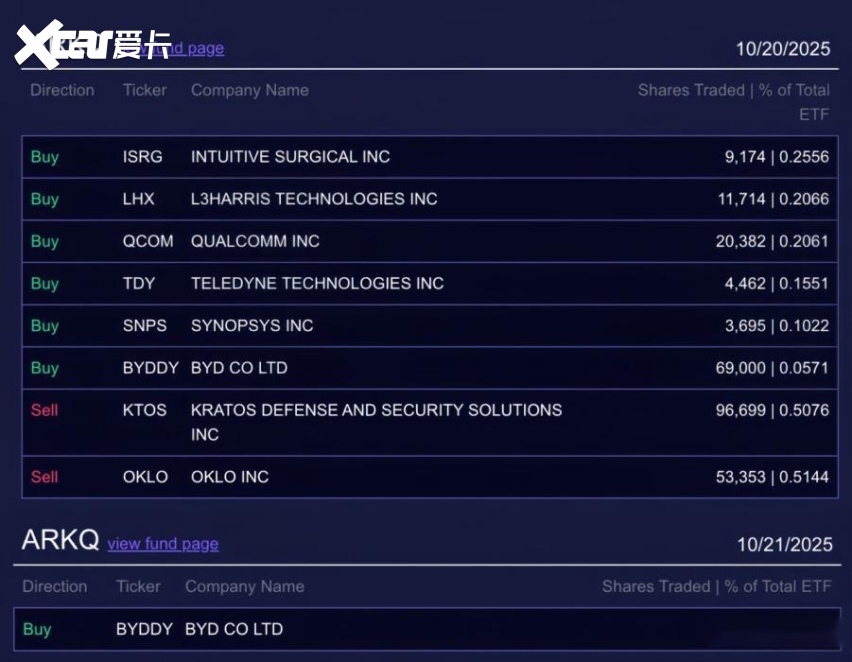
Task: Click 4,462 | 0.1551 shares value
Action: coord(776,283)
